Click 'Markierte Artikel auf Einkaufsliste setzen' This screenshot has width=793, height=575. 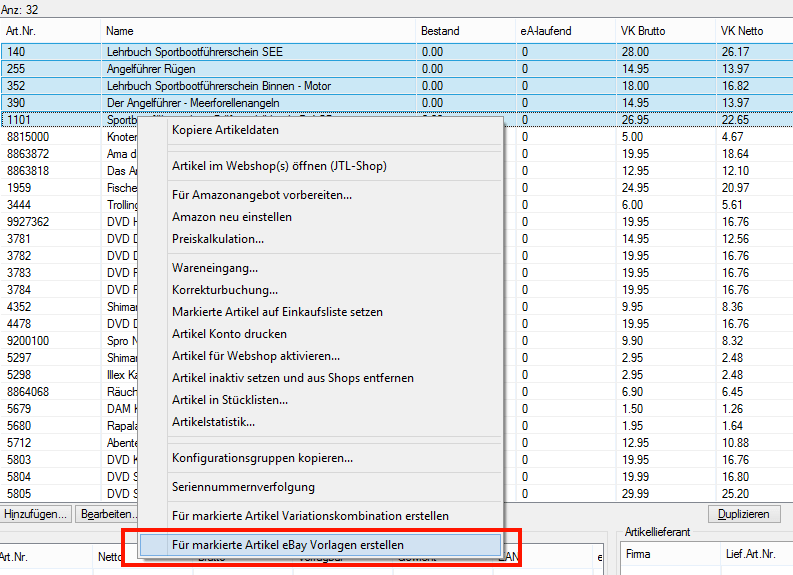(x=277, y=312)
